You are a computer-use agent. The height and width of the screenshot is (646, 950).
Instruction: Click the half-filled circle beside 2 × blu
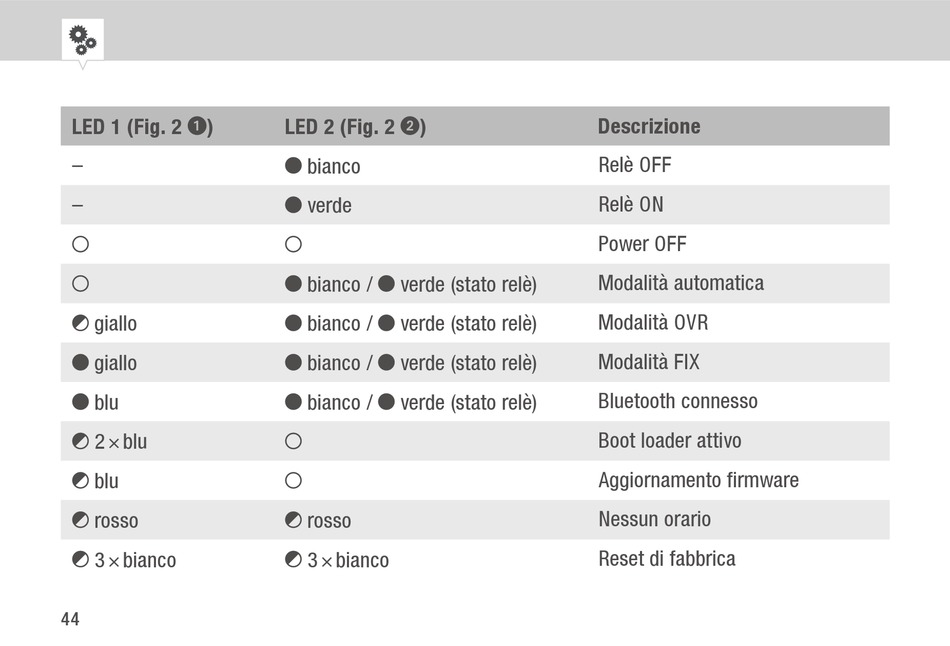pyautogui.click(x=80, y=441)
